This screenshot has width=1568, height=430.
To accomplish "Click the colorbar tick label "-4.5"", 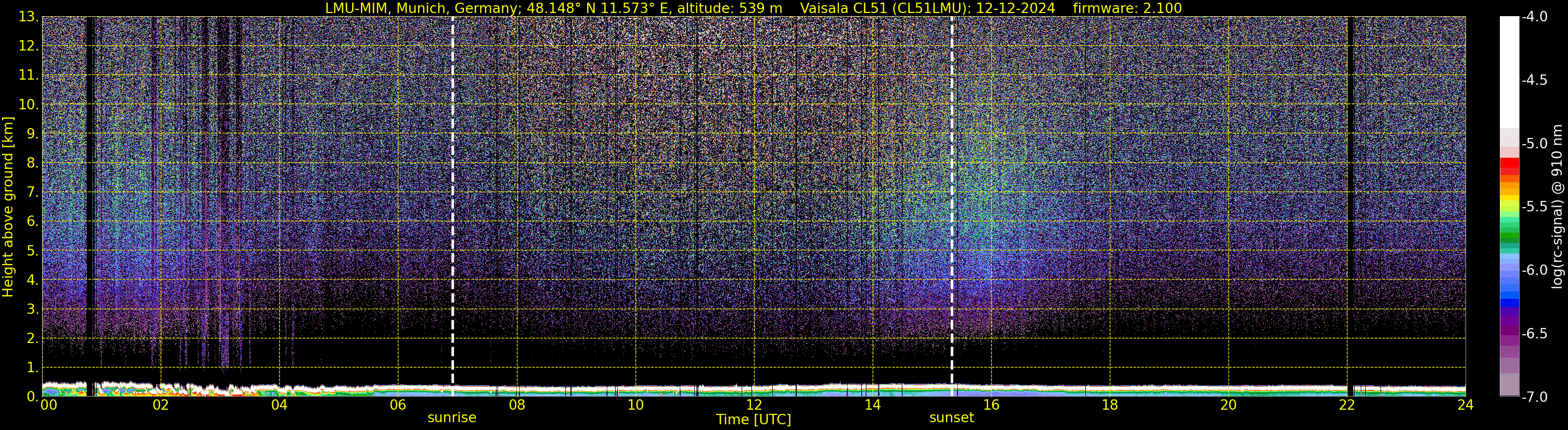I will [1535, 80].
